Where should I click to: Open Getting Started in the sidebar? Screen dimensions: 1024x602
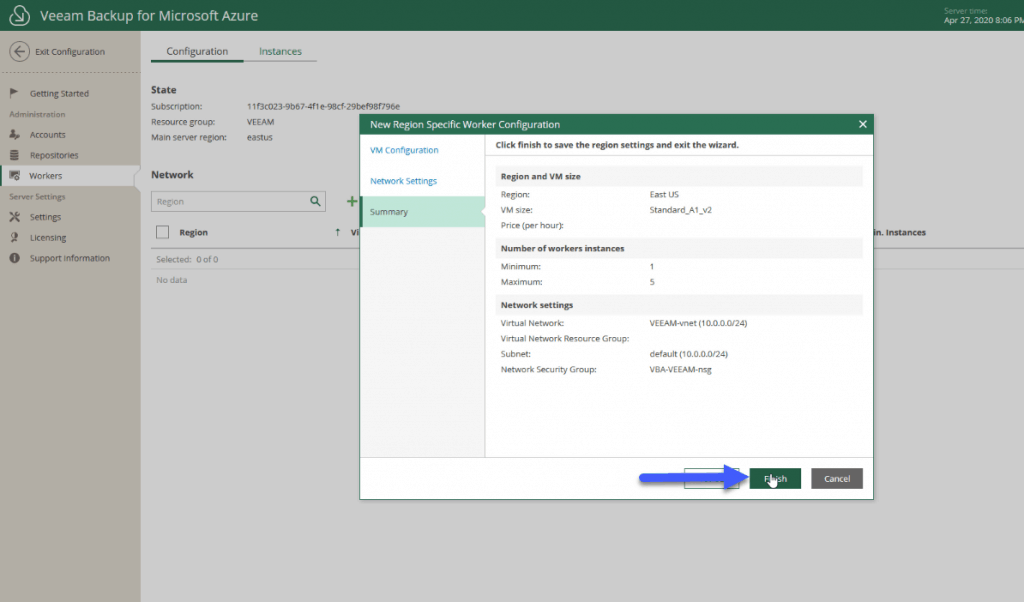59,93
